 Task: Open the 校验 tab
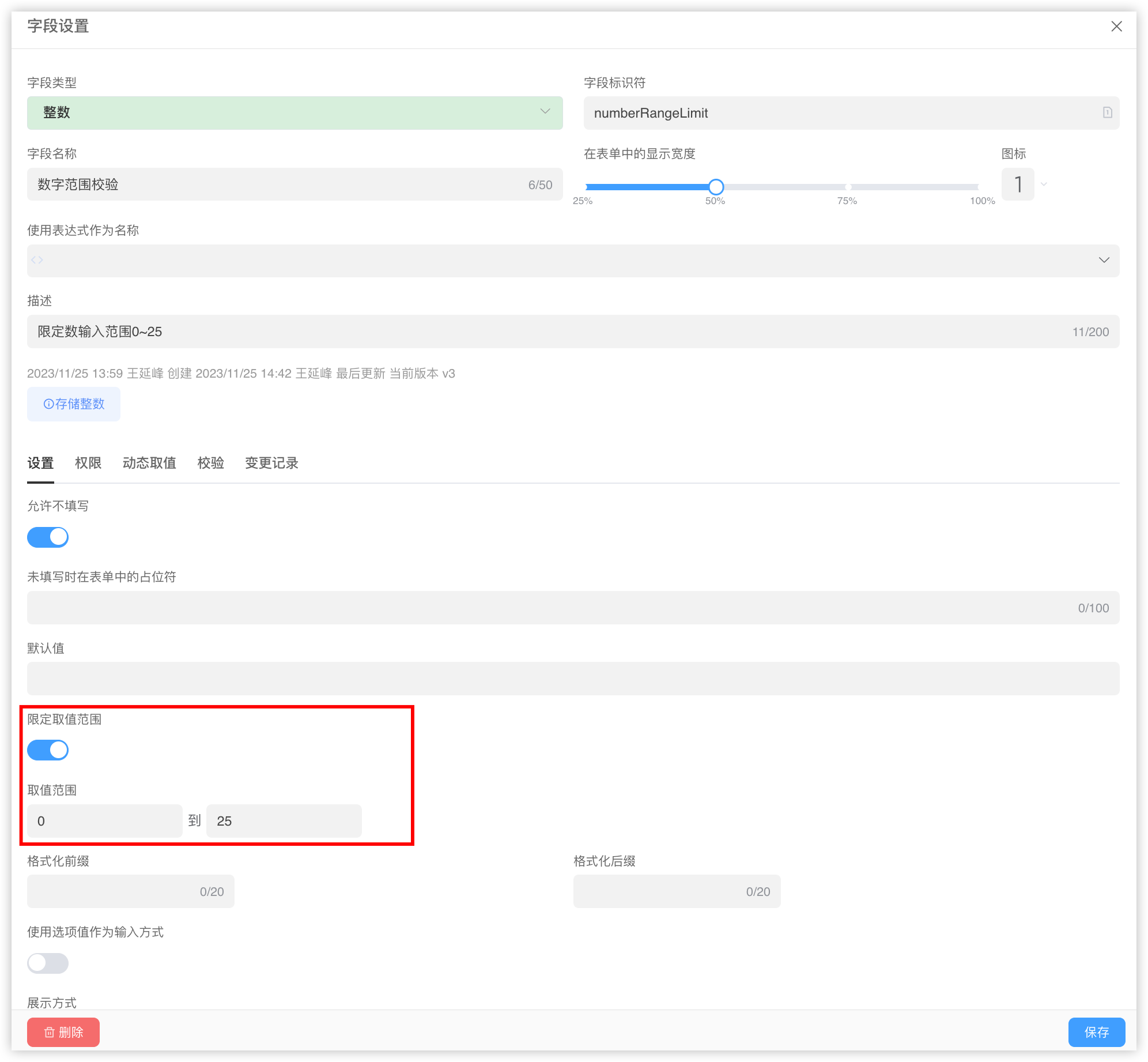click(210, 463)
